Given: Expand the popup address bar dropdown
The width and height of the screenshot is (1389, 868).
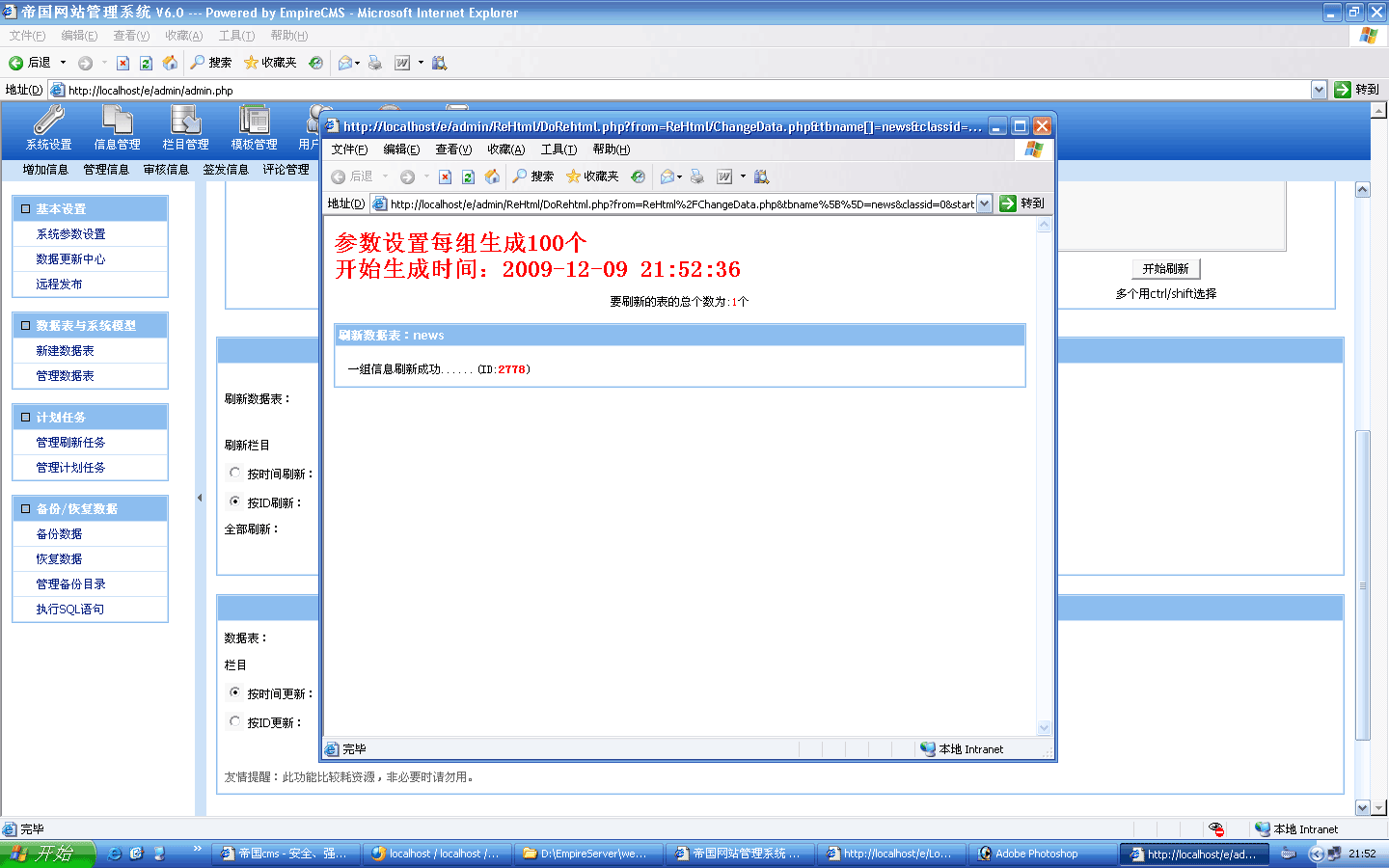Looking at the screenshot, I should point(984,203).
